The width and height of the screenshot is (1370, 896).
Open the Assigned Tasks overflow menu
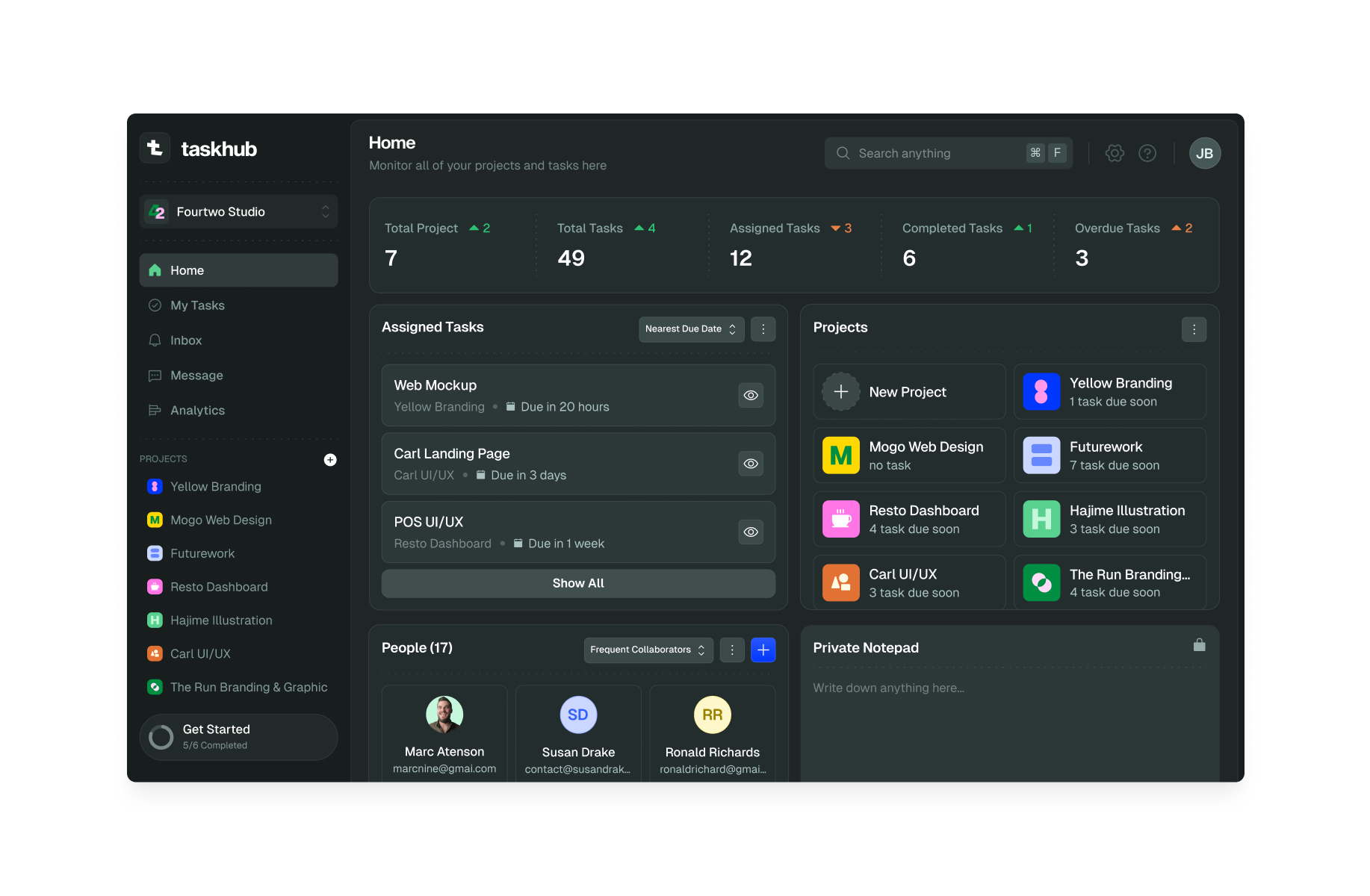click(x=763, y=329)
